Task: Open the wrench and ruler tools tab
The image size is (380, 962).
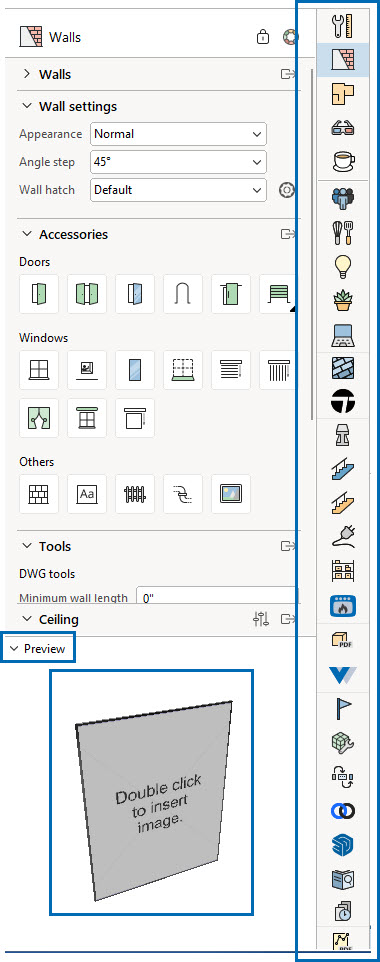Action: 343,25
